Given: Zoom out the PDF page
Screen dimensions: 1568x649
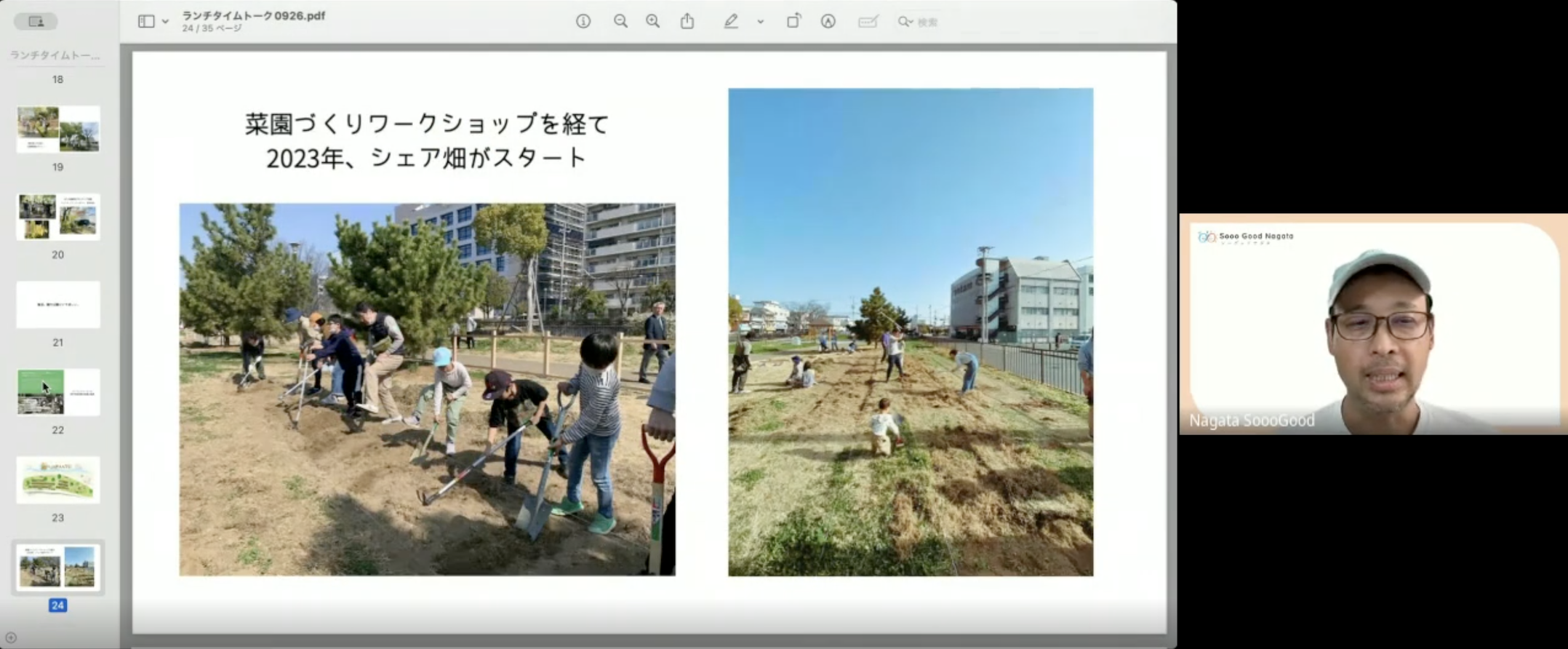Looking at the screenshot, I should pos(620,22).
